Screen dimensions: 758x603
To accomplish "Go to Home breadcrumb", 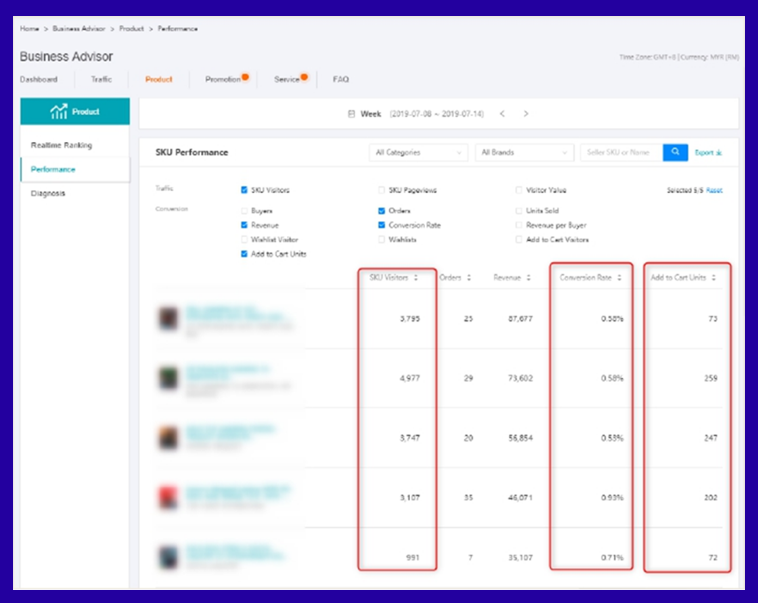I will [29, 29].
